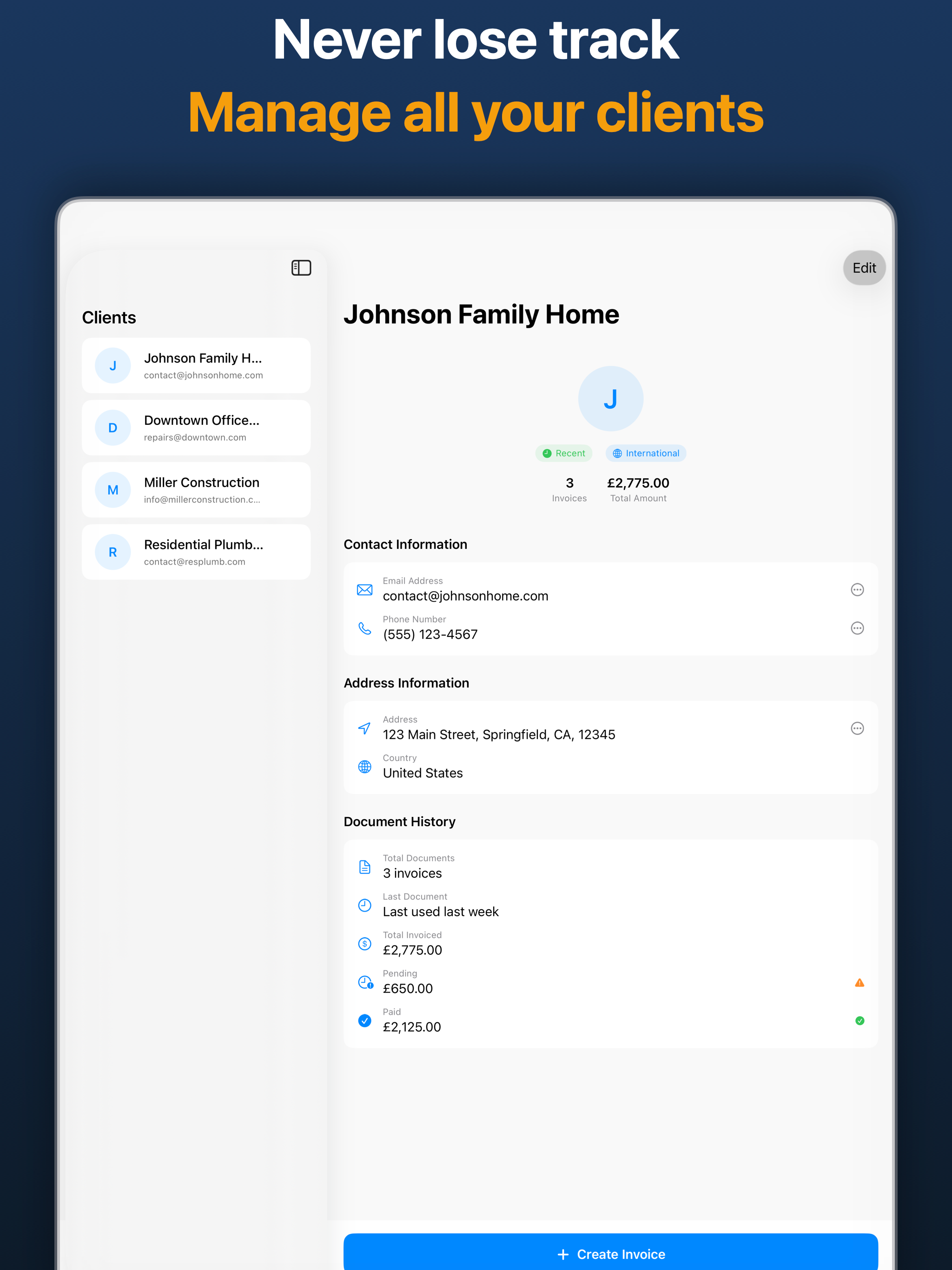Click the envelope email icon
The height and width of the screenshot is (1270, 952).
[x=364, y=589]
